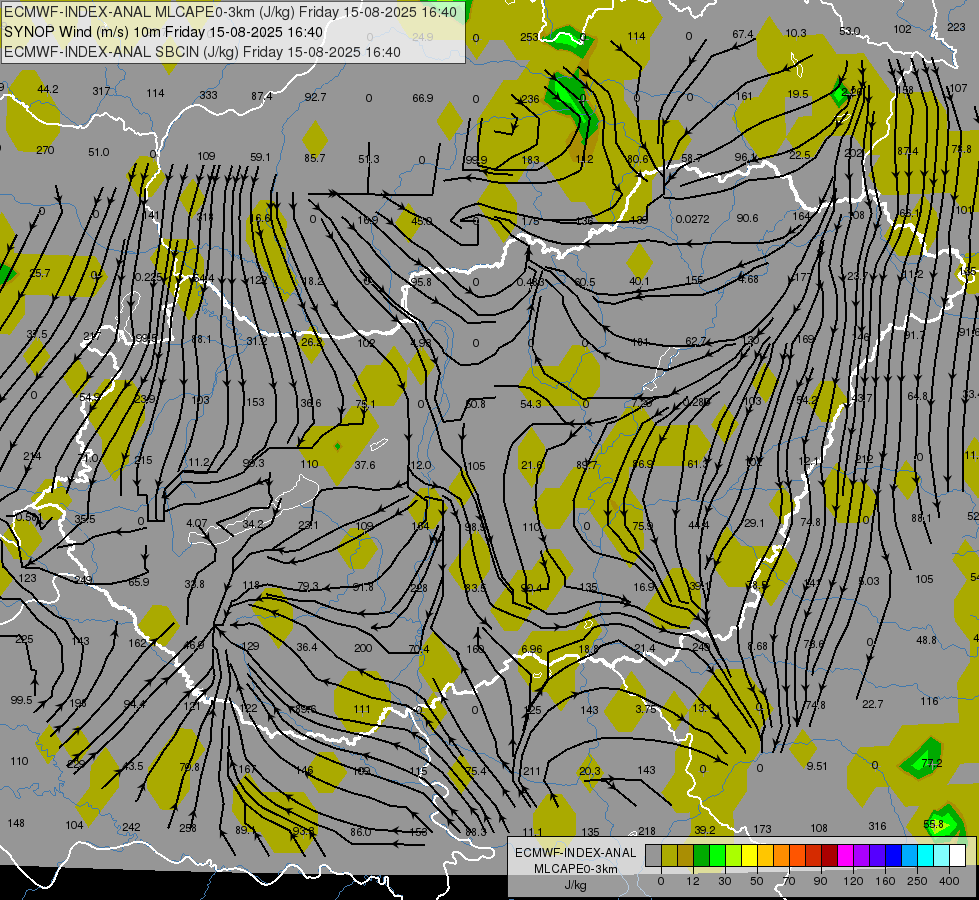Viewport: 979px width, 900px height.
Task: Click the legend unit label 'J/kg'
Action: pos(575,885)
